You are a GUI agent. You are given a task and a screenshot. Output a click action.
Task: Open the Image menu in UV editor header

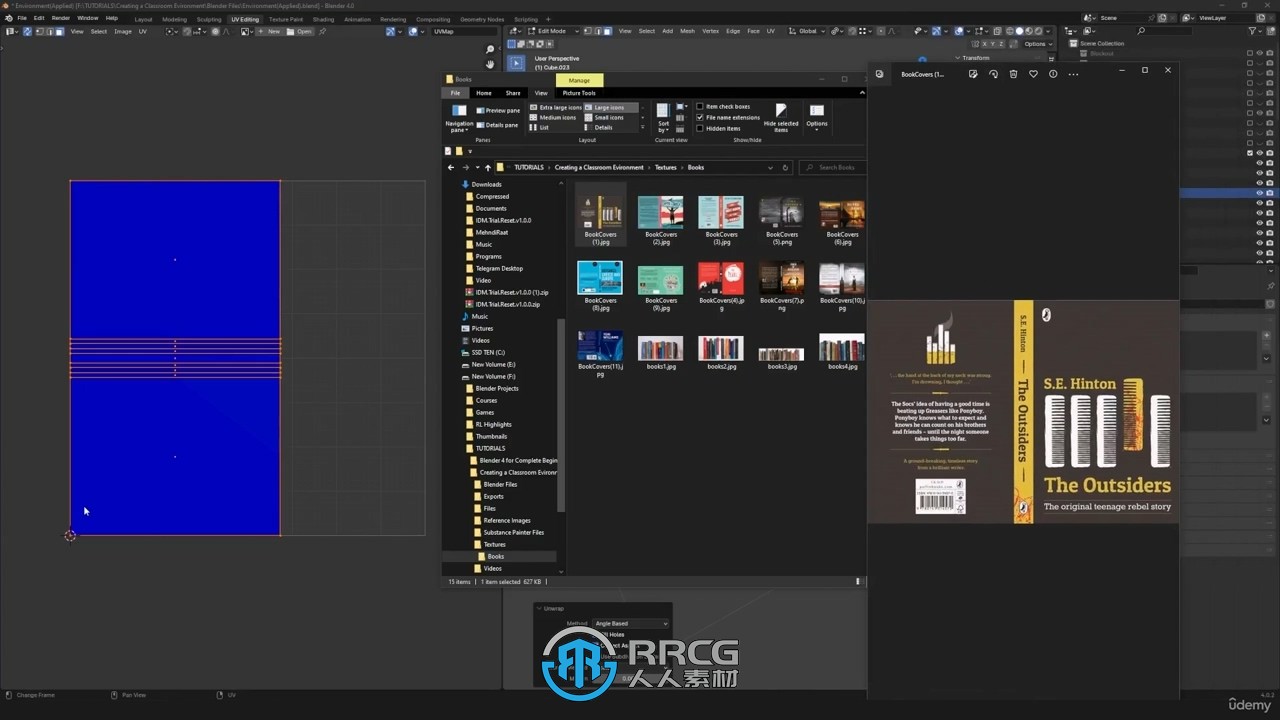coord(123,31)
